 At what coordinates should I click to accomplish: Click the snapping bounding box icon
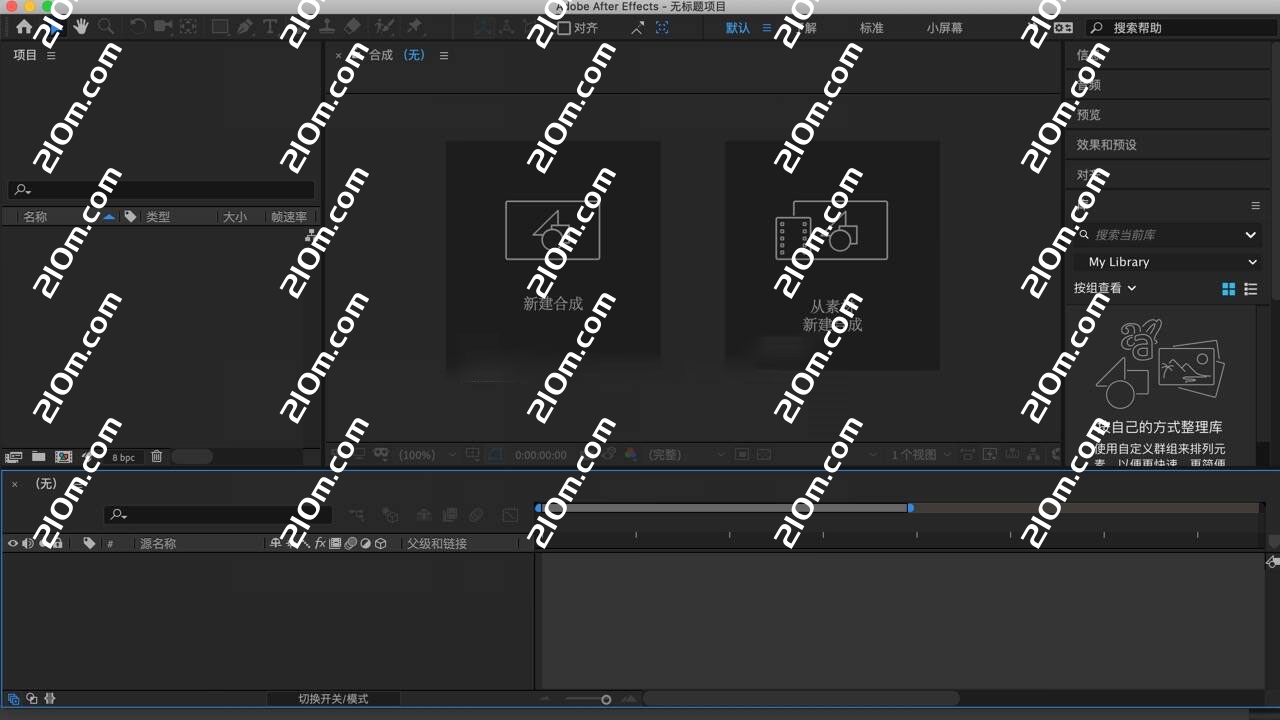662,28
